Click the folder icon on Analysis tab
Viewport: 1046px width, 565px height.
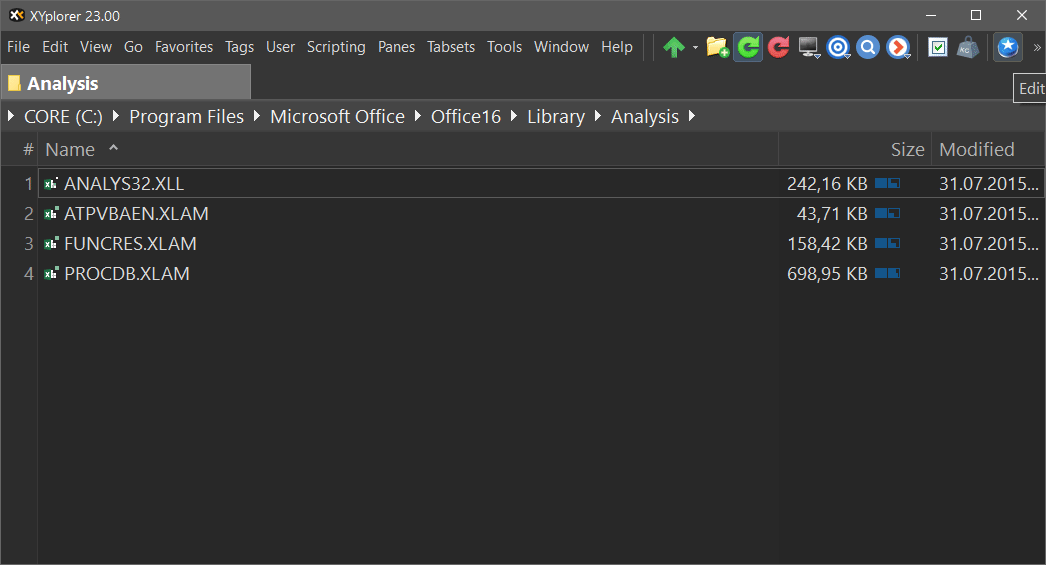coord(14,83)
